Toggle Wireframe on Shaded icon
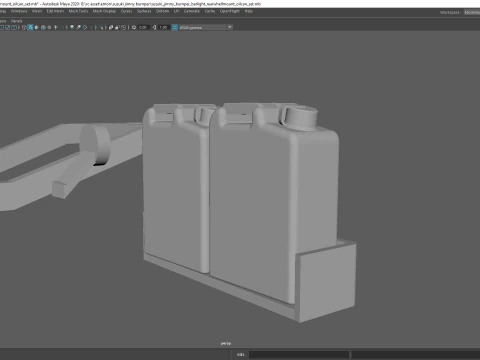This screenshot has width=480, height=360. (x=43, y=27)
